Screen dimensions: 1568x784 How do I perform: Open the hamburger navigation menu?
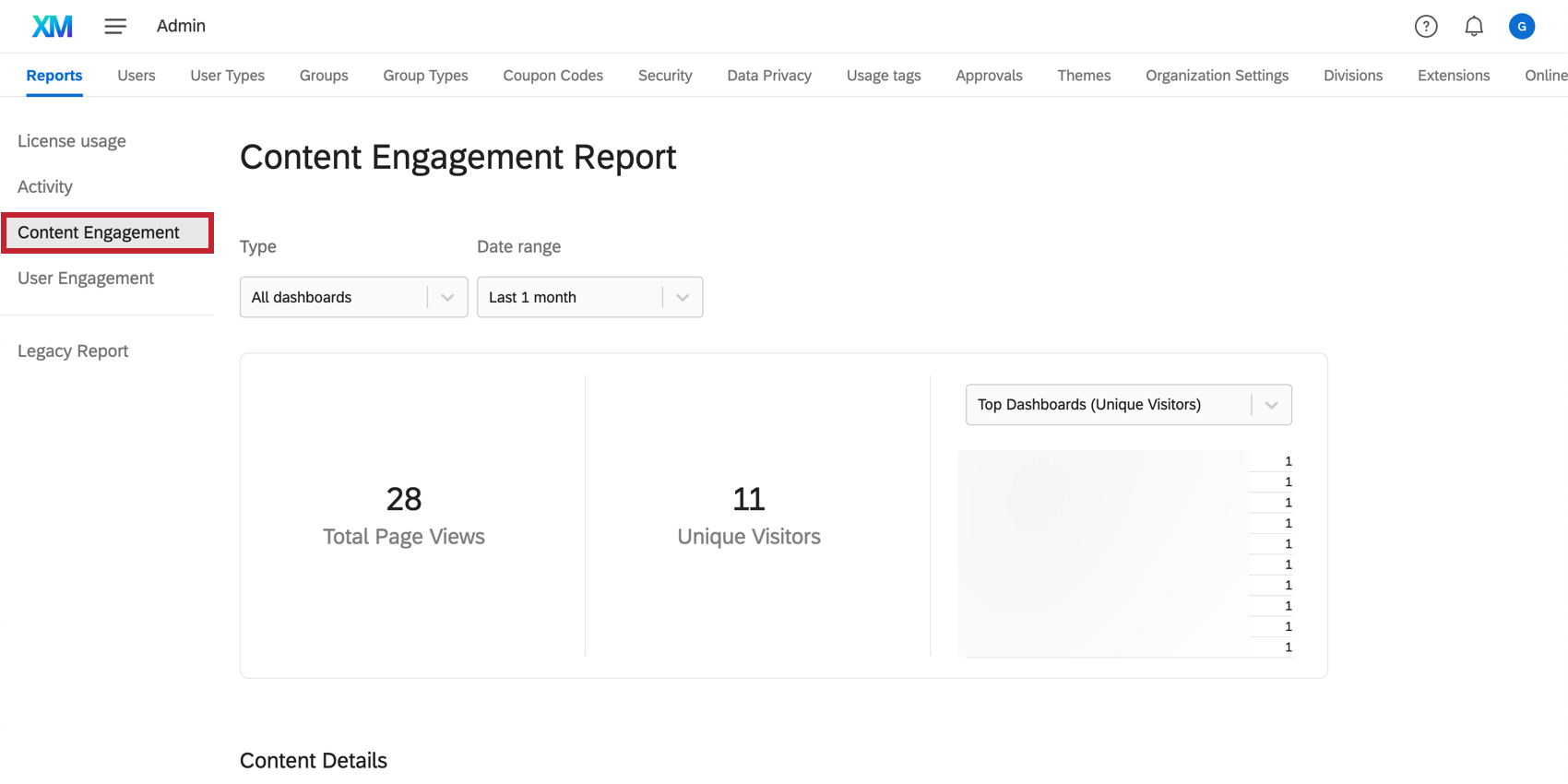point(115,26)
